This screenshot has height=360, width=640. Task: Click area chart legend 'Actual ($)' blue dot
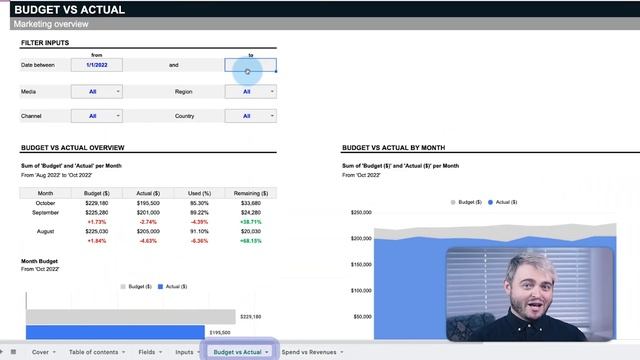490,202
